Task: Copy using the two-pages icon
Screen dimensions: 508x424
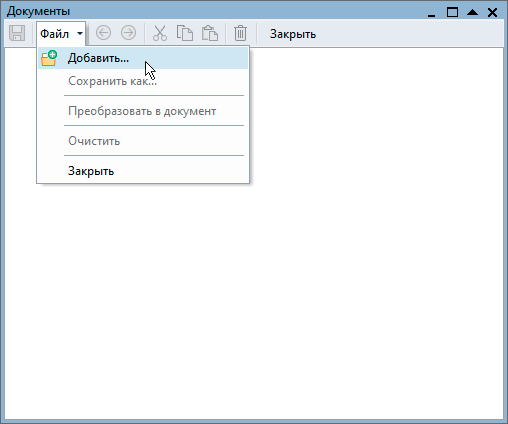Action: pos(185,33)
